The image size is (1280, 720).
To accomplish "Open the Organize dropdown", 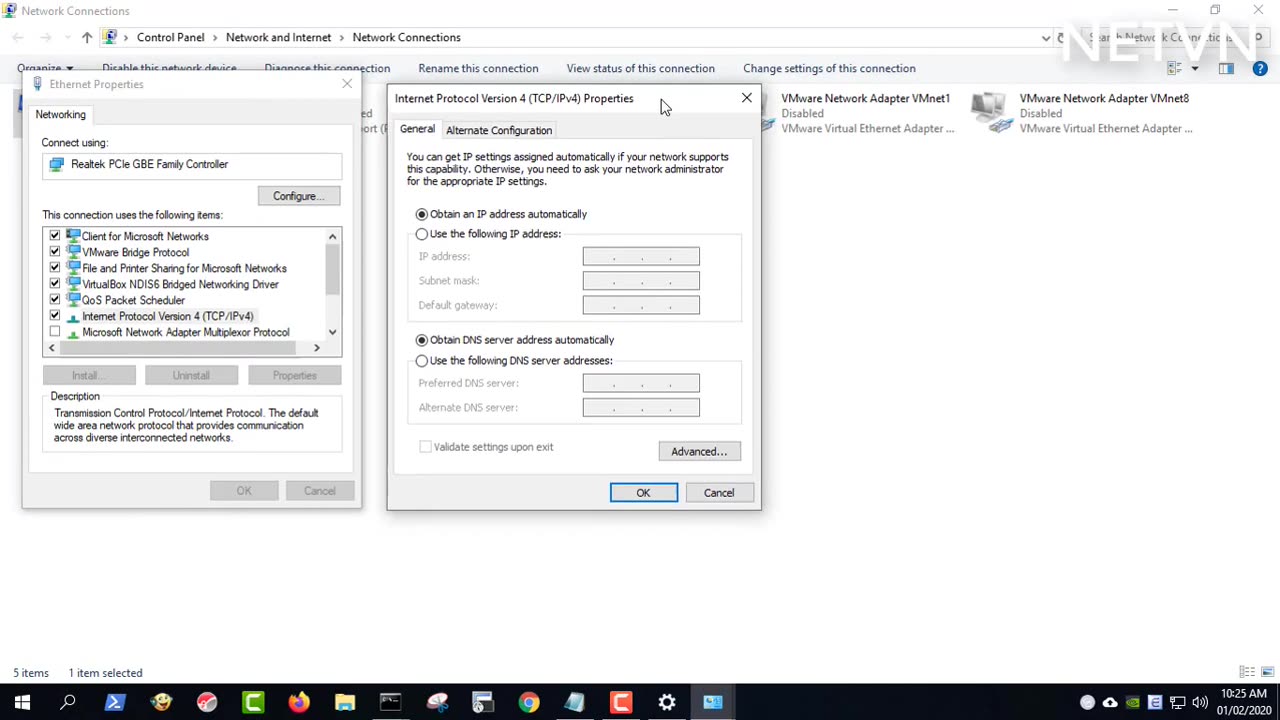I will [44, 70].
